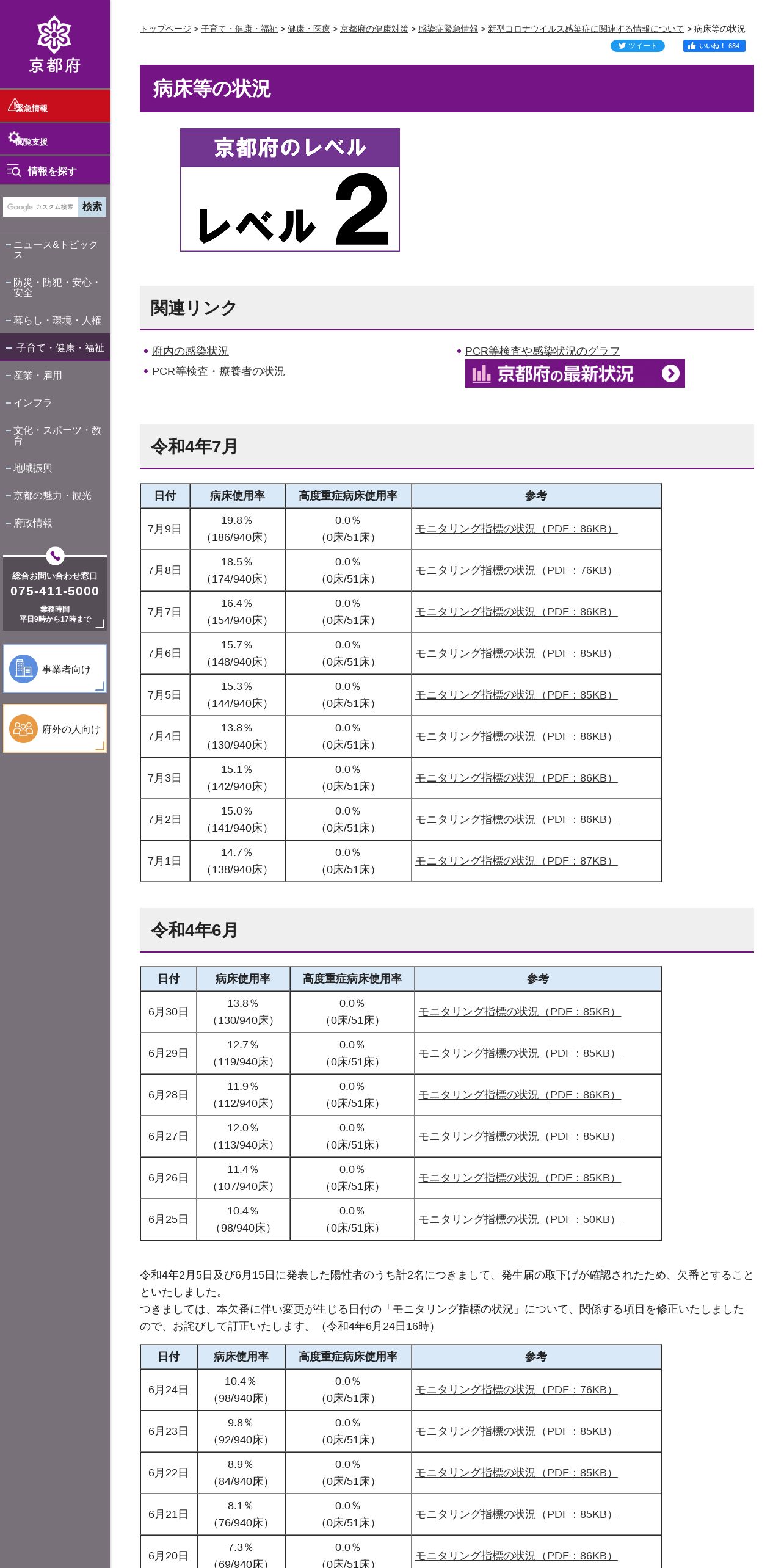Share the page with the ツイート button
784x1568 pixels.
pos(637,46)
